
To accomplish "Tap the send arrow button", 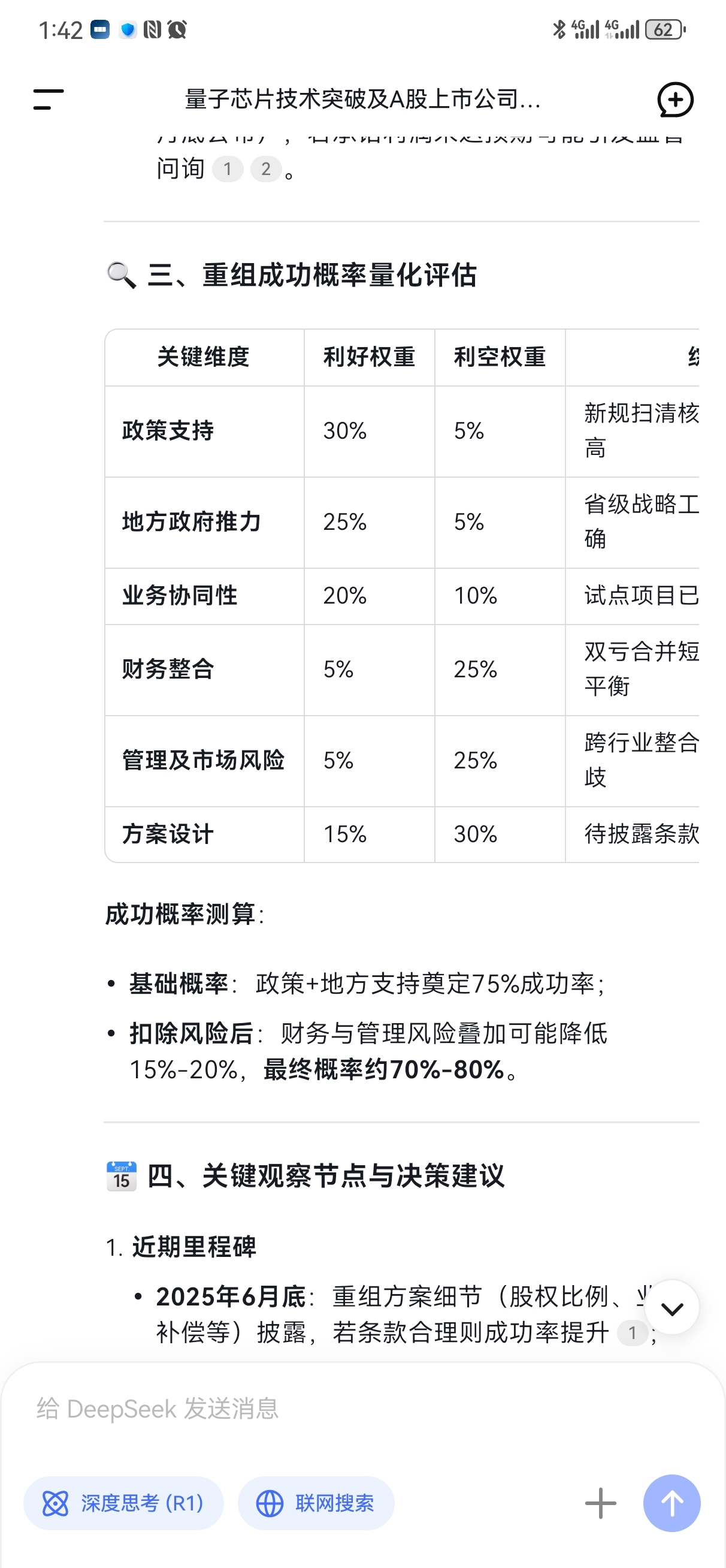I will click(672, 1503).
